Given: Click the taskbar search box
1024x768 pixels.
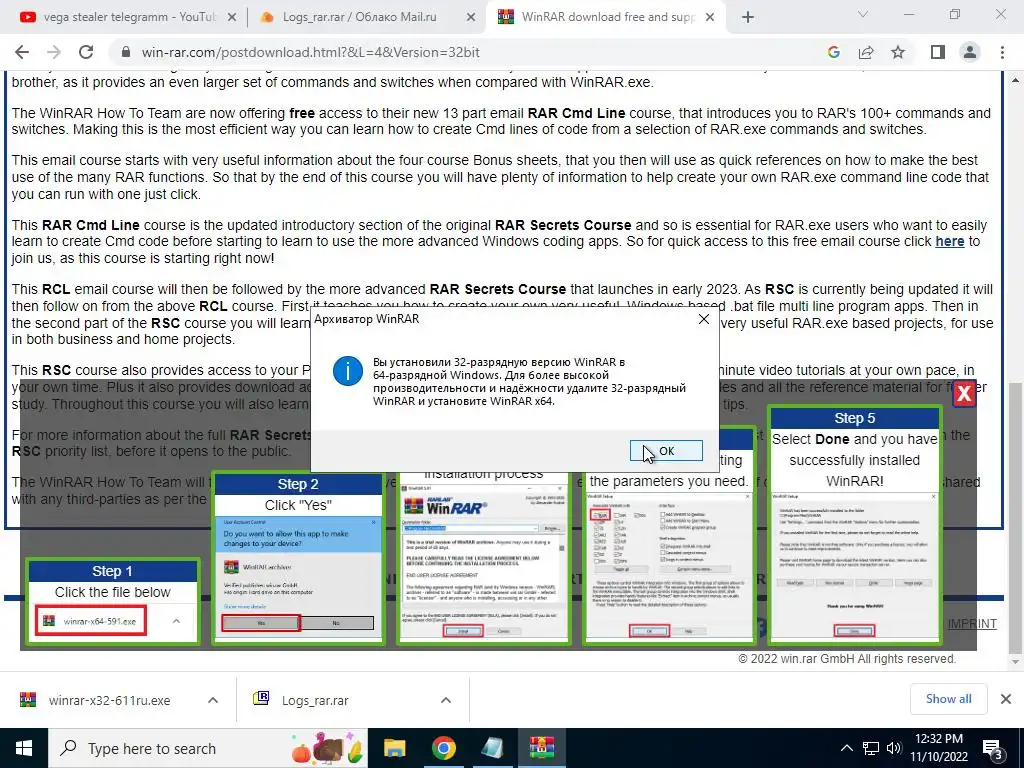Looking at the screenshot, I should click(x=208, y=748).
